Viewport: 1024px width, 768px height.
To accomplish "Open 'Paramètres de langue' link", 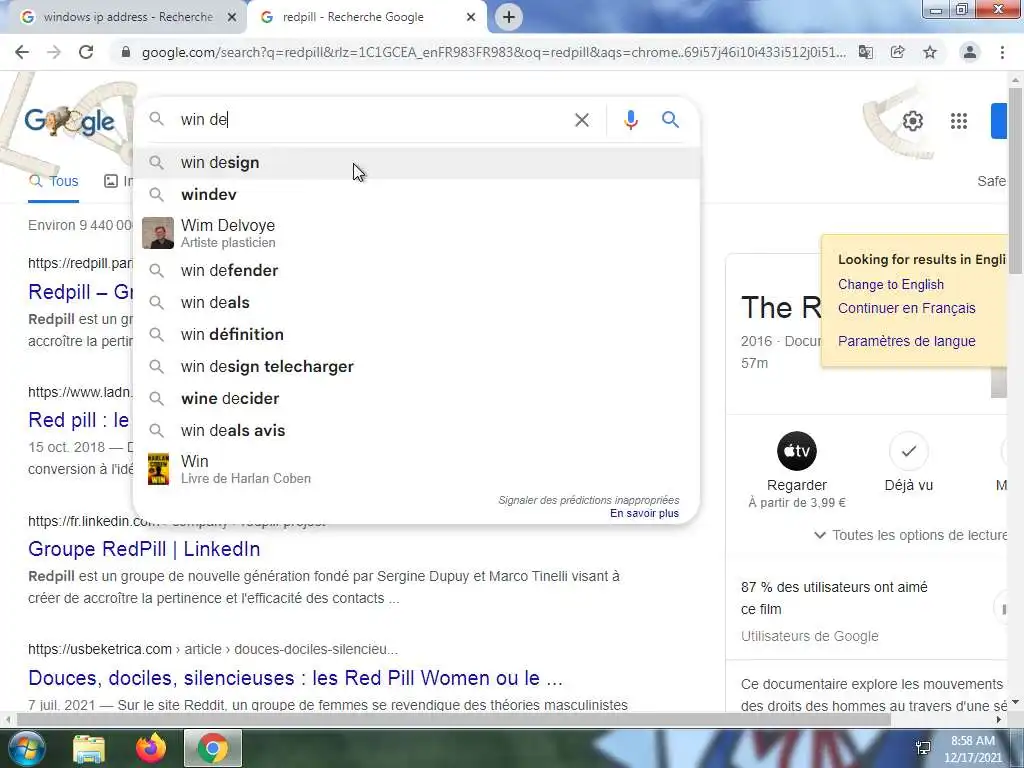I will click(x=906, y=341).
